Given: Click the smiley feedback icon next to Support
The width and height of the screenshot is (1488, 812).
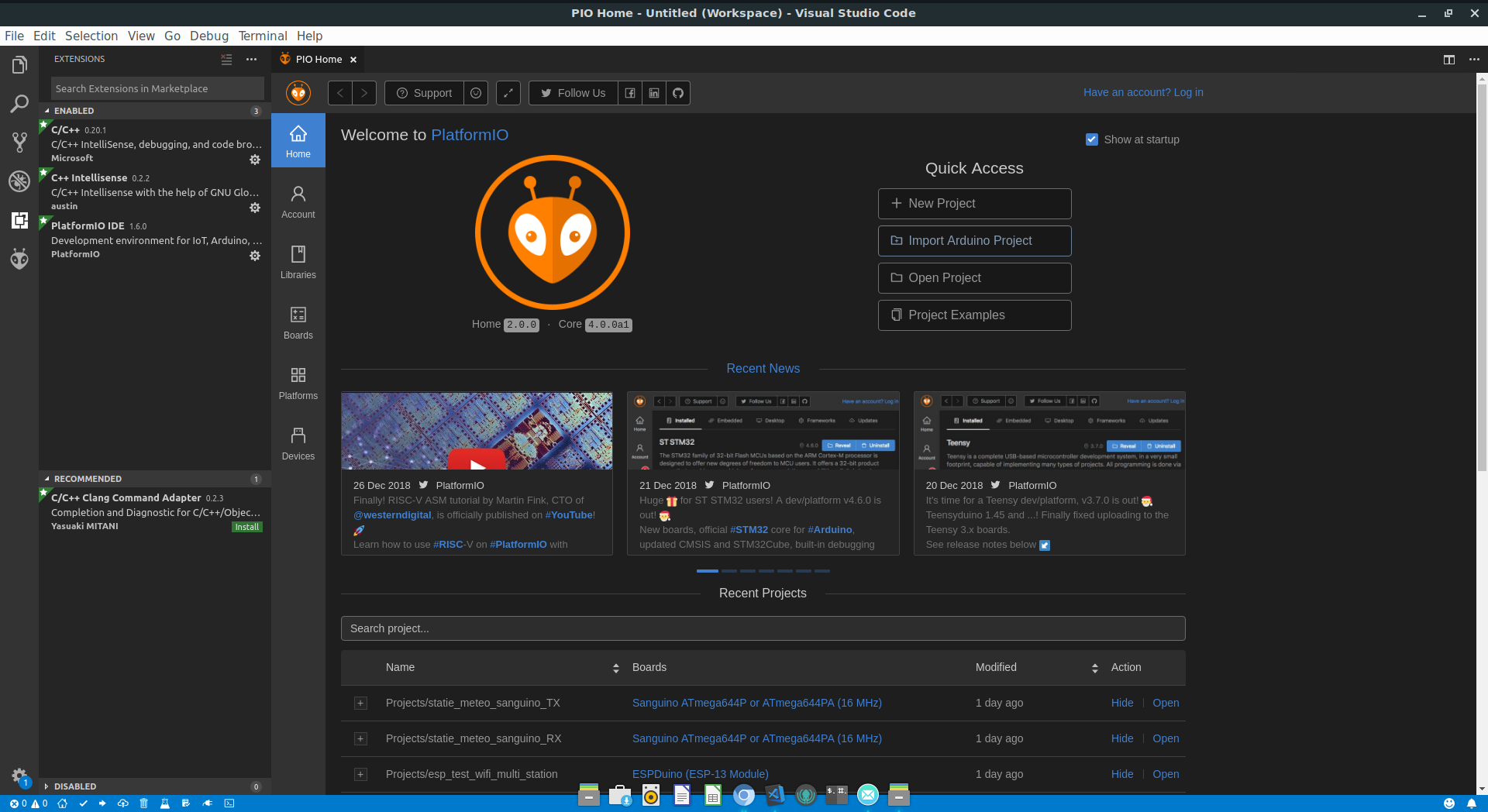Looking at the screenshot, I should (x=476, y=93).
